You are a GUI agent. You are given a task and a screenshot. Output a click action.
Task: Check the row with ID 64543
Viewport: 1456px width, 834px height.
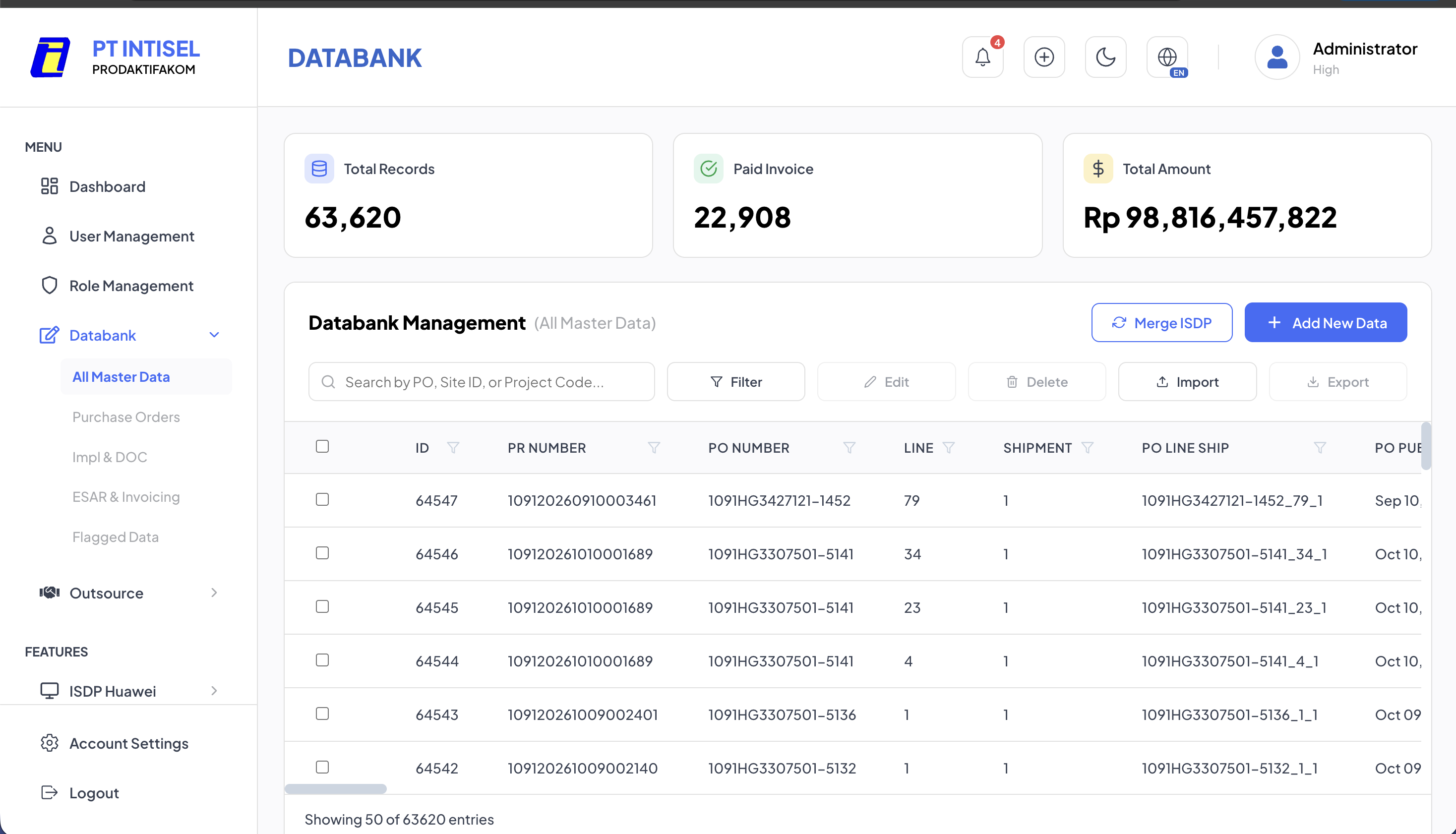[322, 714]
